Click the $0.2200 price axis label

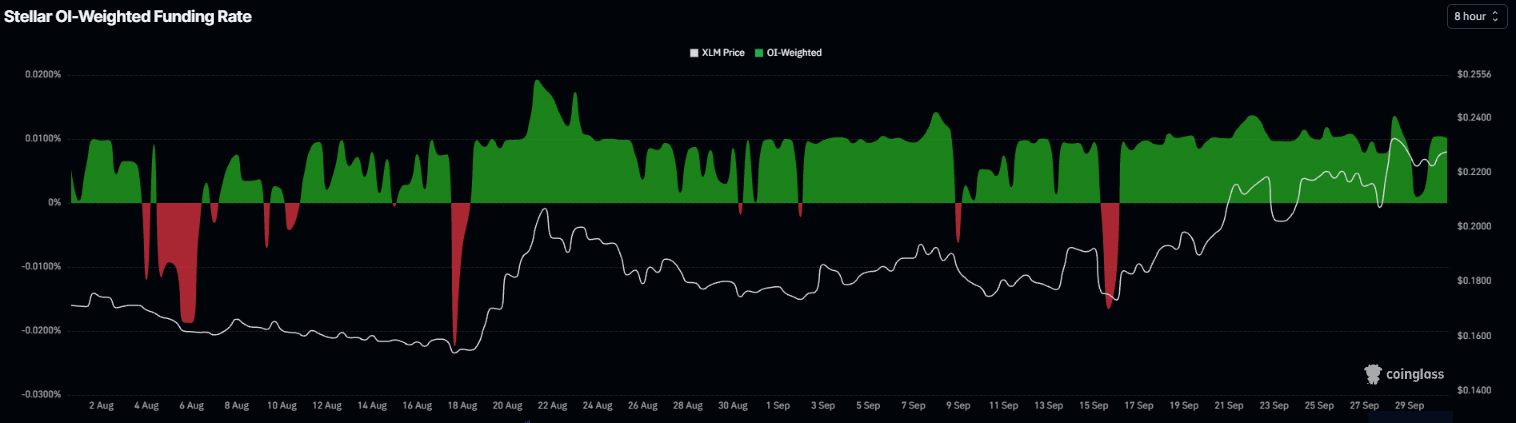point(1474,173)
